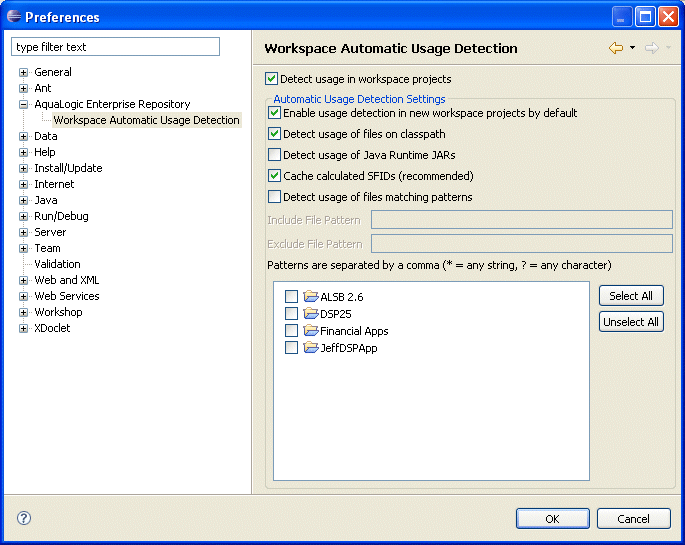The width and height of the screenshot is (685, 545).
Task: Click the type filter text field
Action: coord(115,47)
